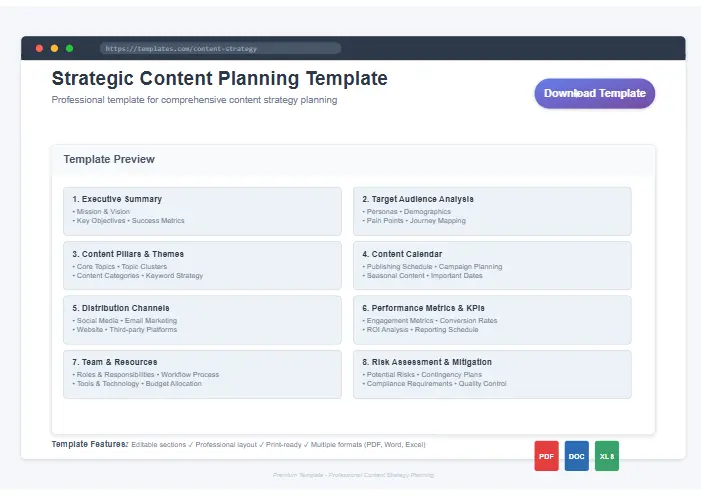The height and width of the screenshot is (496, 701).
Task: Click 'Seasonal Content • Important Dates' line
Action: [x=424, y=276]
